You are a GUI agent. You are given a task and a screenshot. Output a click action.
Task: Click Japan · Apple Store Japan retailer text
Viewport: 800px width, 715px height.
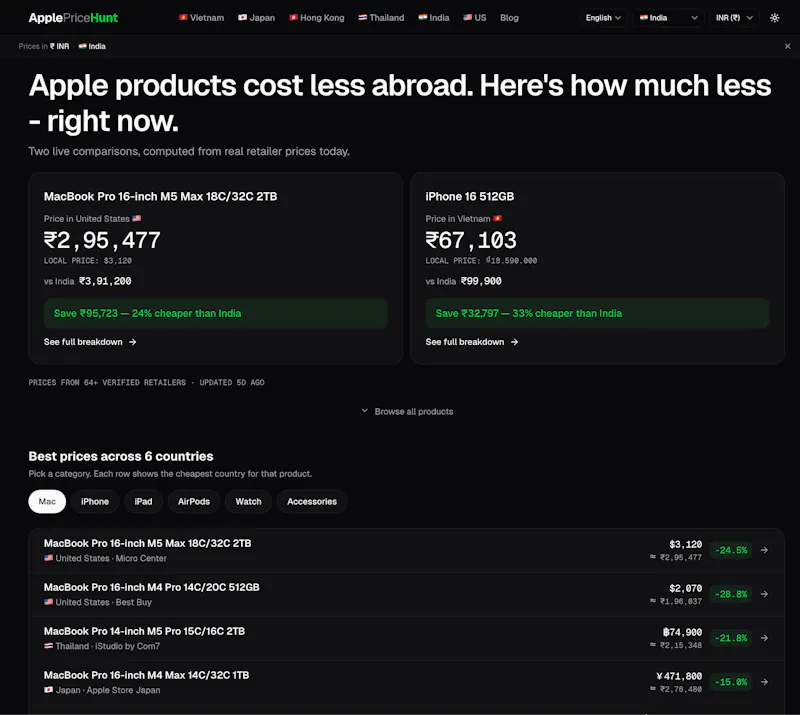pyautogui.click(x=102, y=690)
